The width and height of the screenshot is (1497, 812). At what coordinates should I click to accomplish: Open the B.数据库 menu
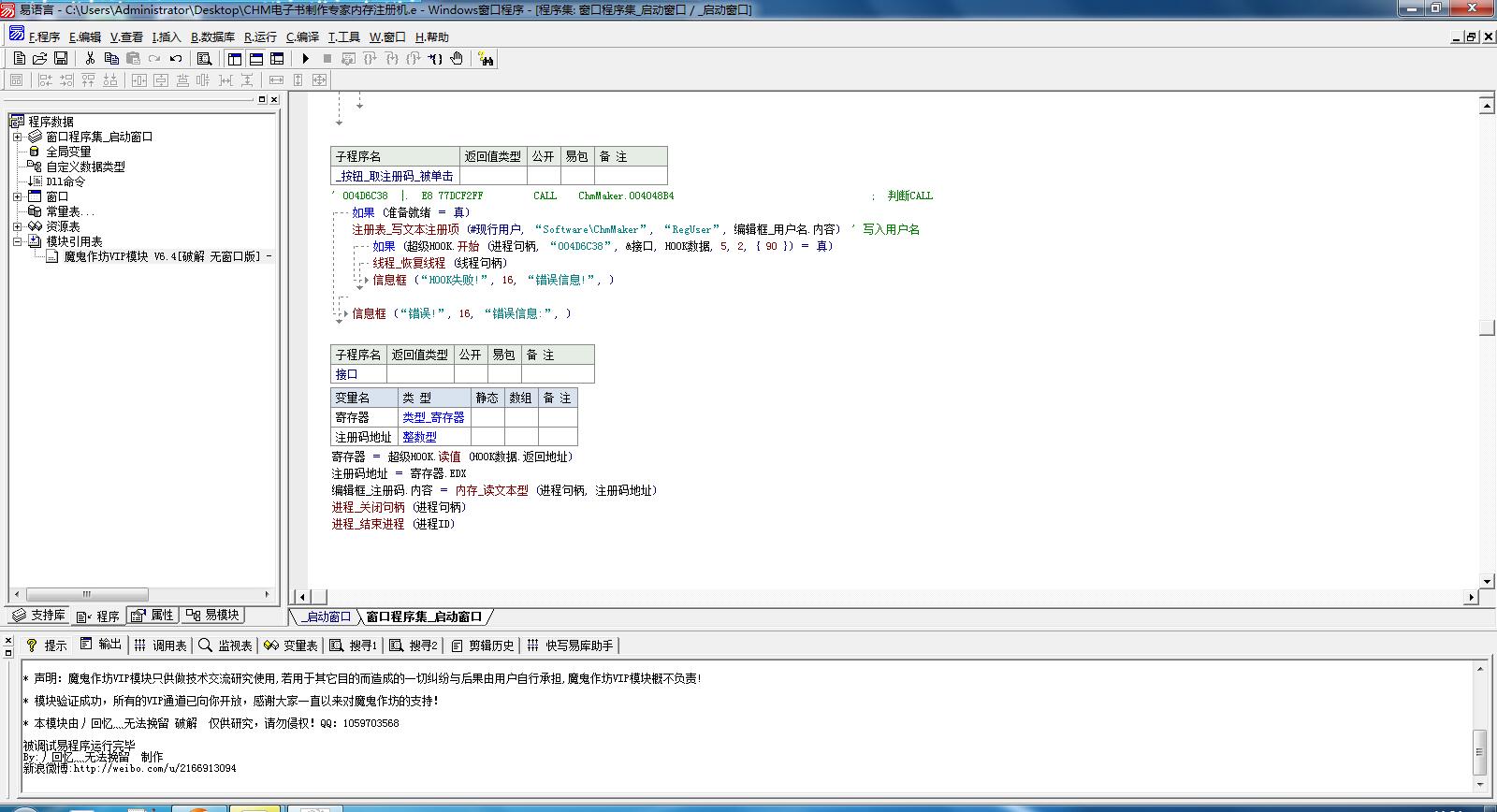tap(212, 37)
